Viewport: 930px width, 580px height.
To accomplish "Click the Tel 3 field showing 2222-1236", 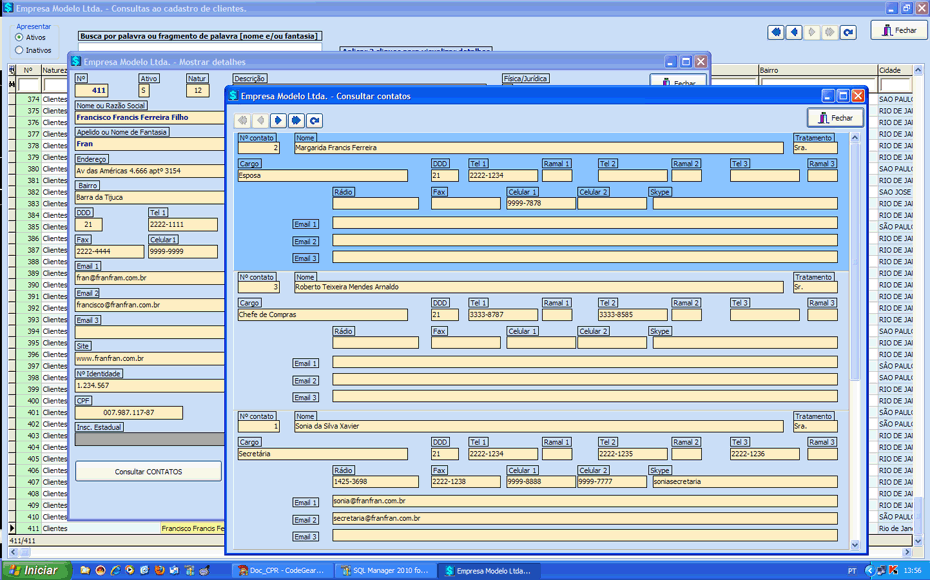I will click(765, 454).
